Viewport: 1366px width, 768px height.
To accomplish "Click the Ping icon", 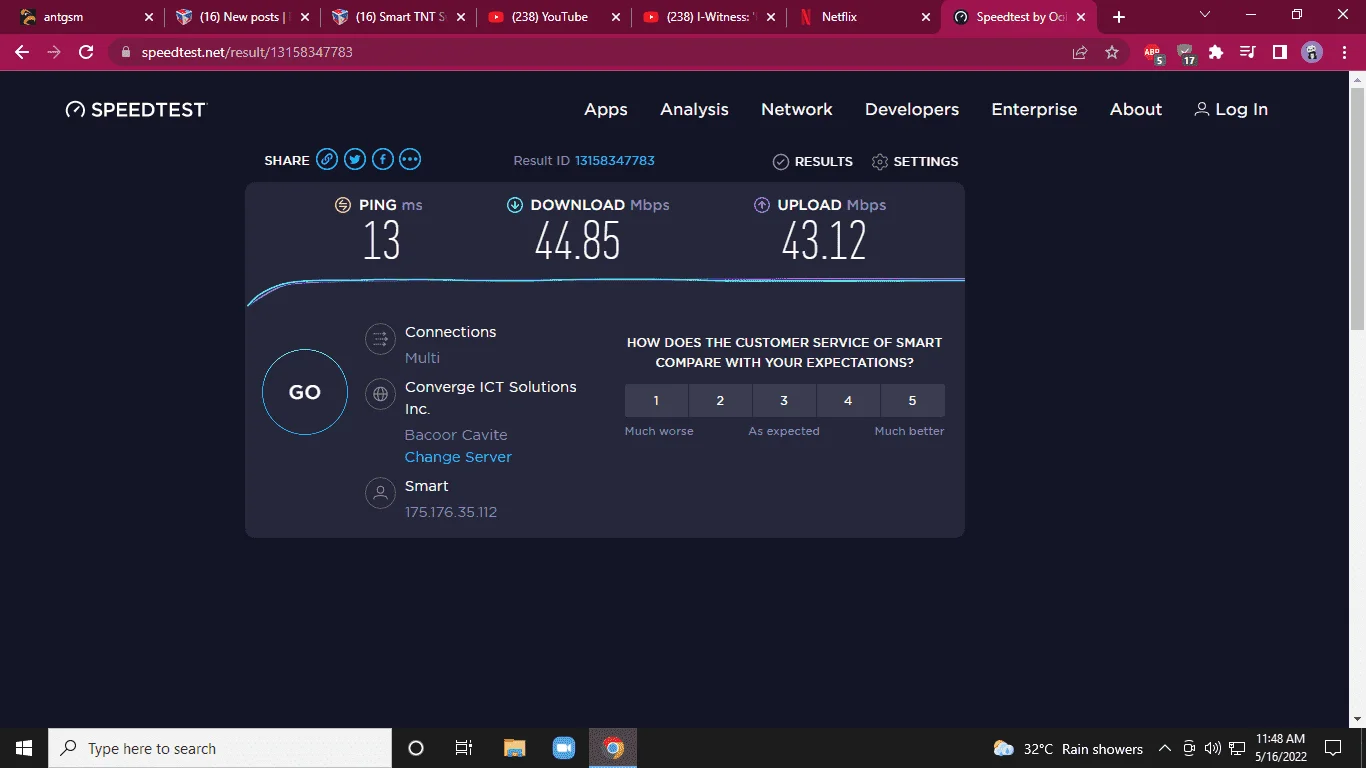I will pos(343,205).
